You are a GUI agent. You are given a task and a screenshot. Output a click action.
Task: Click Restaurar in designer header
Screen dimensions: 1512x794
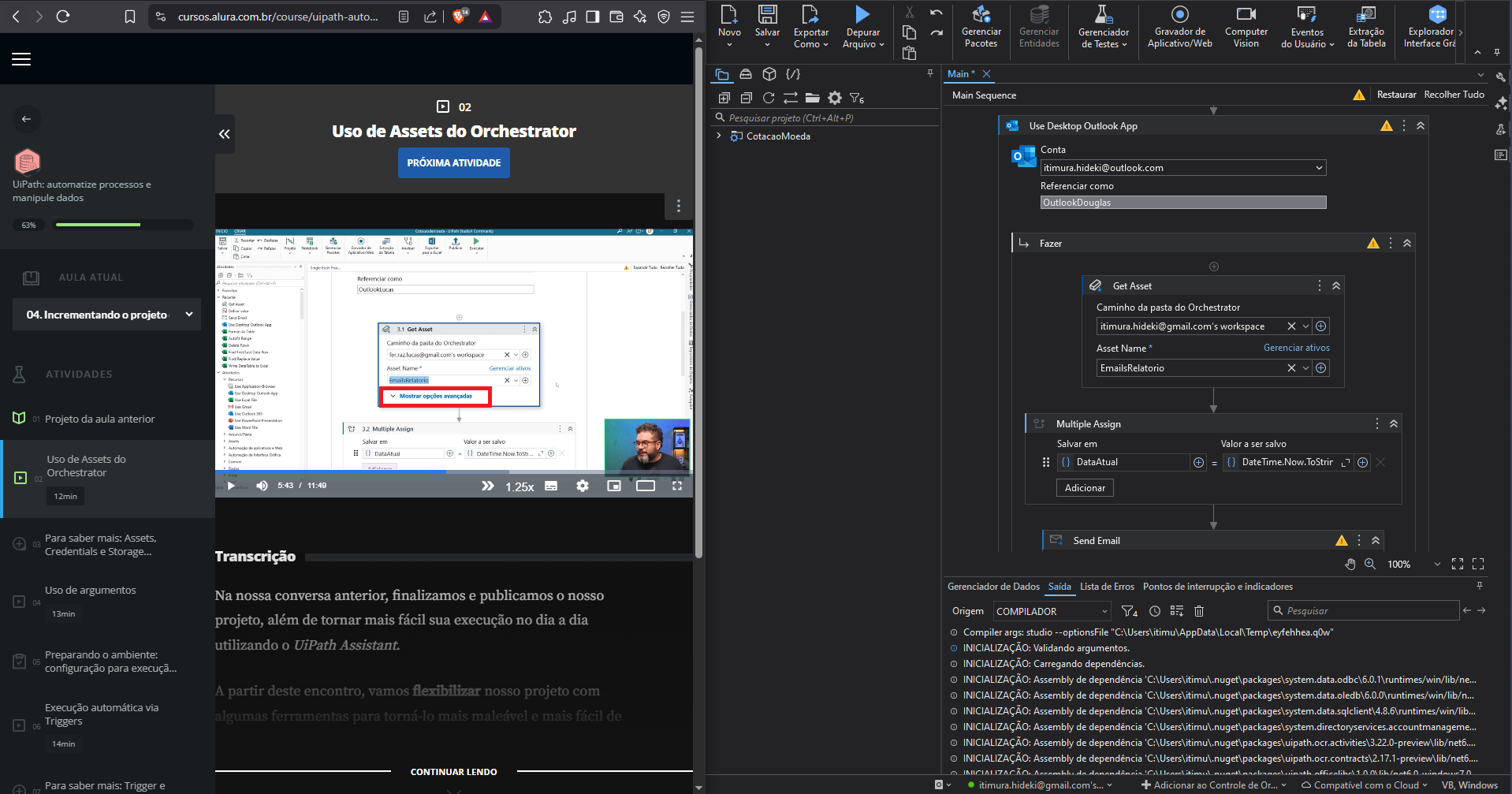(1396, 95)
